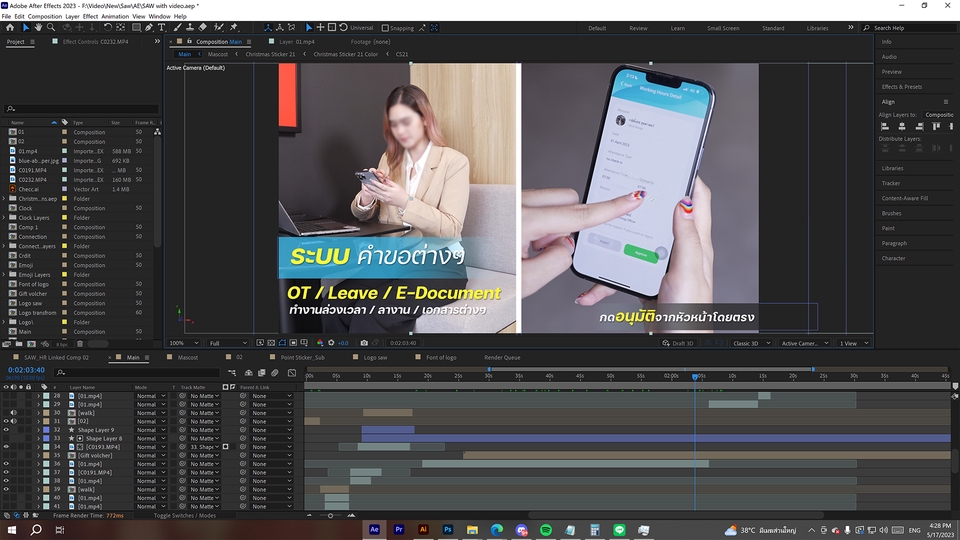The width and height of the screenshot is (960, 540).
Task: Open the Character panel
Action: pyautogui.click(x=893, y=258)
